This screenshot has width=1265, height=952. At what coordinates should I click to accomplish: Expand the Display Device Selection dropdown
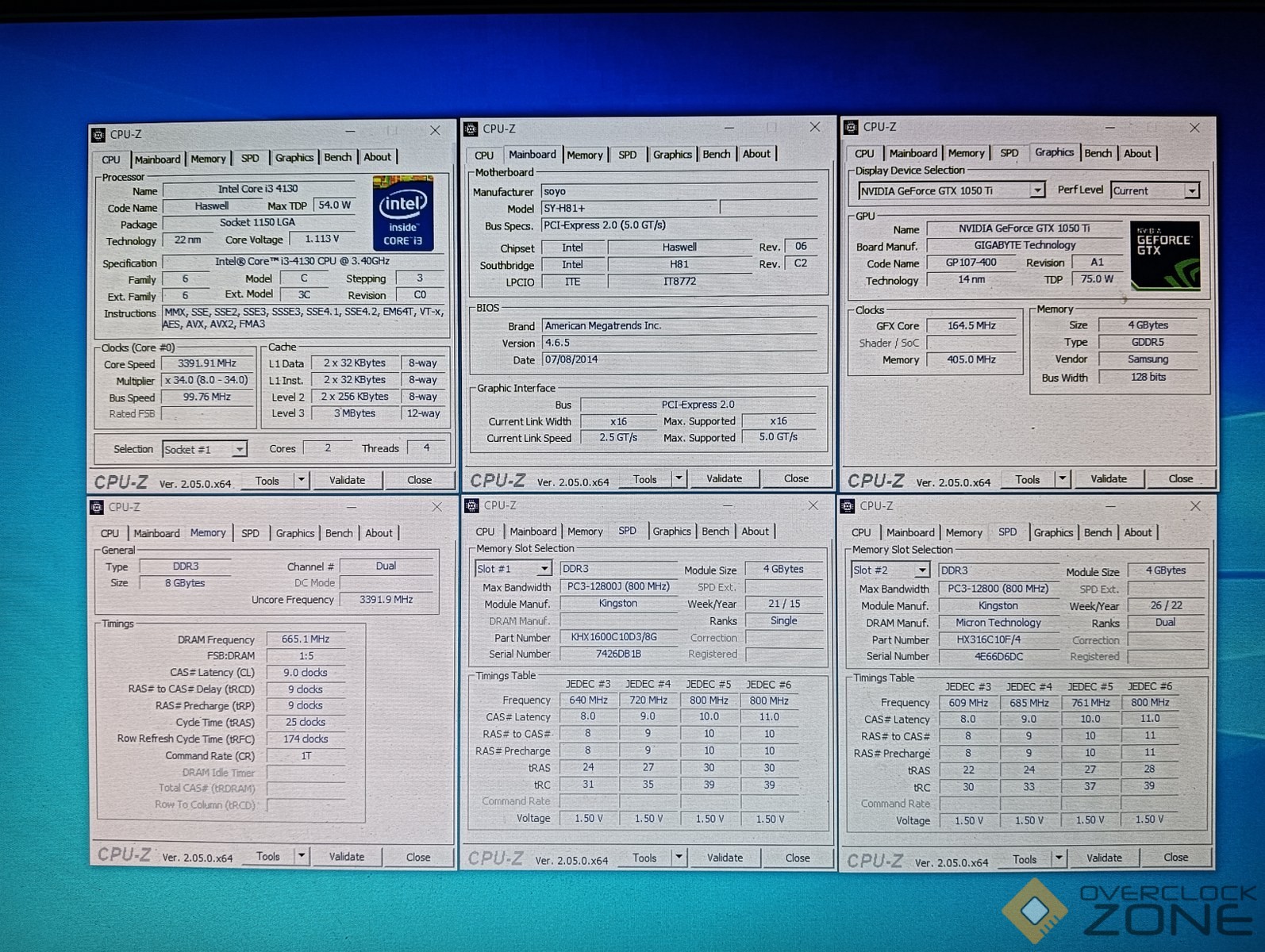pyautogui.click(x=1036, y=190)
